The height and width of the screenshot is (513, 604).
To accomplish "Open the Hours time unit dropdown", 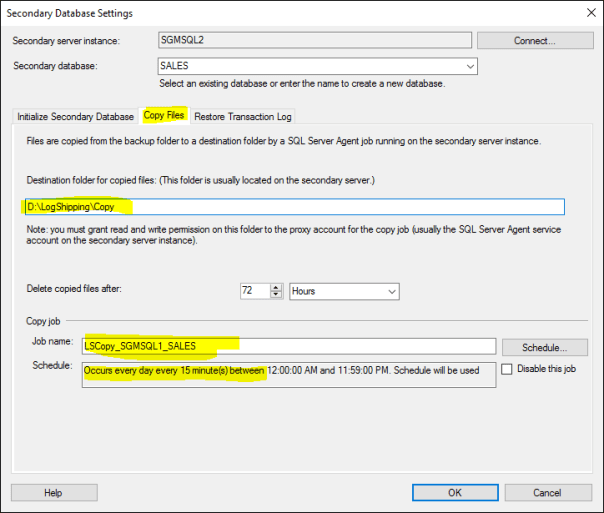I will tap(344, 291).
